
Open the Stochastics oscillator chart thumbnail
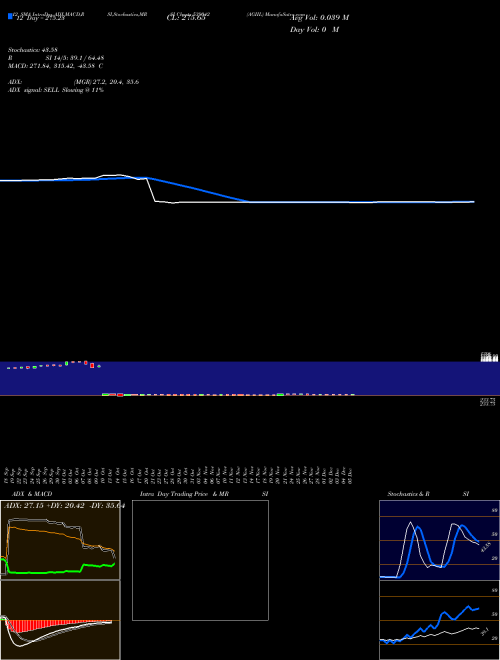(x=439, y=540)
